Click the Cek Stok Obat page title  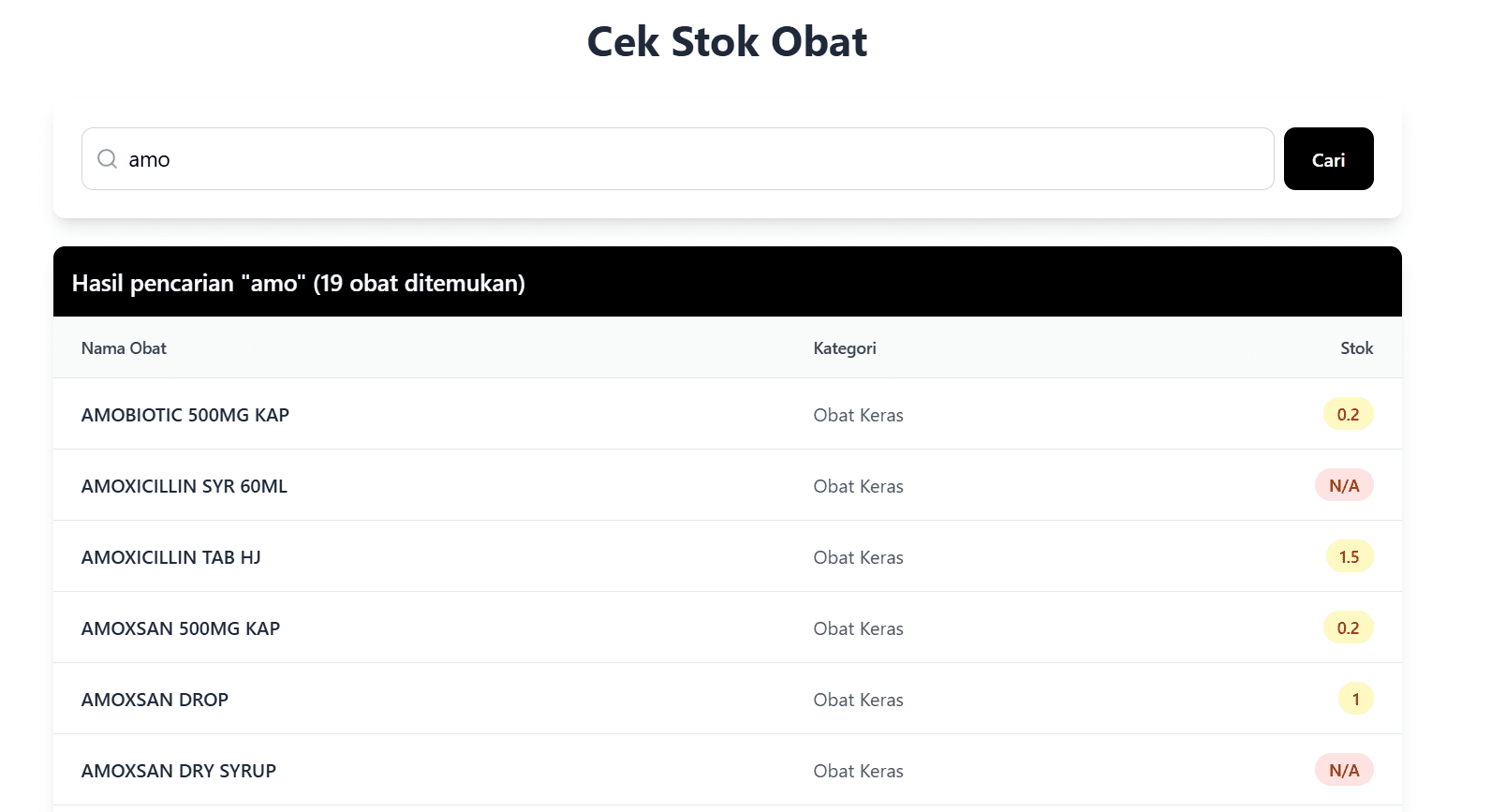(x=727, y=41)
